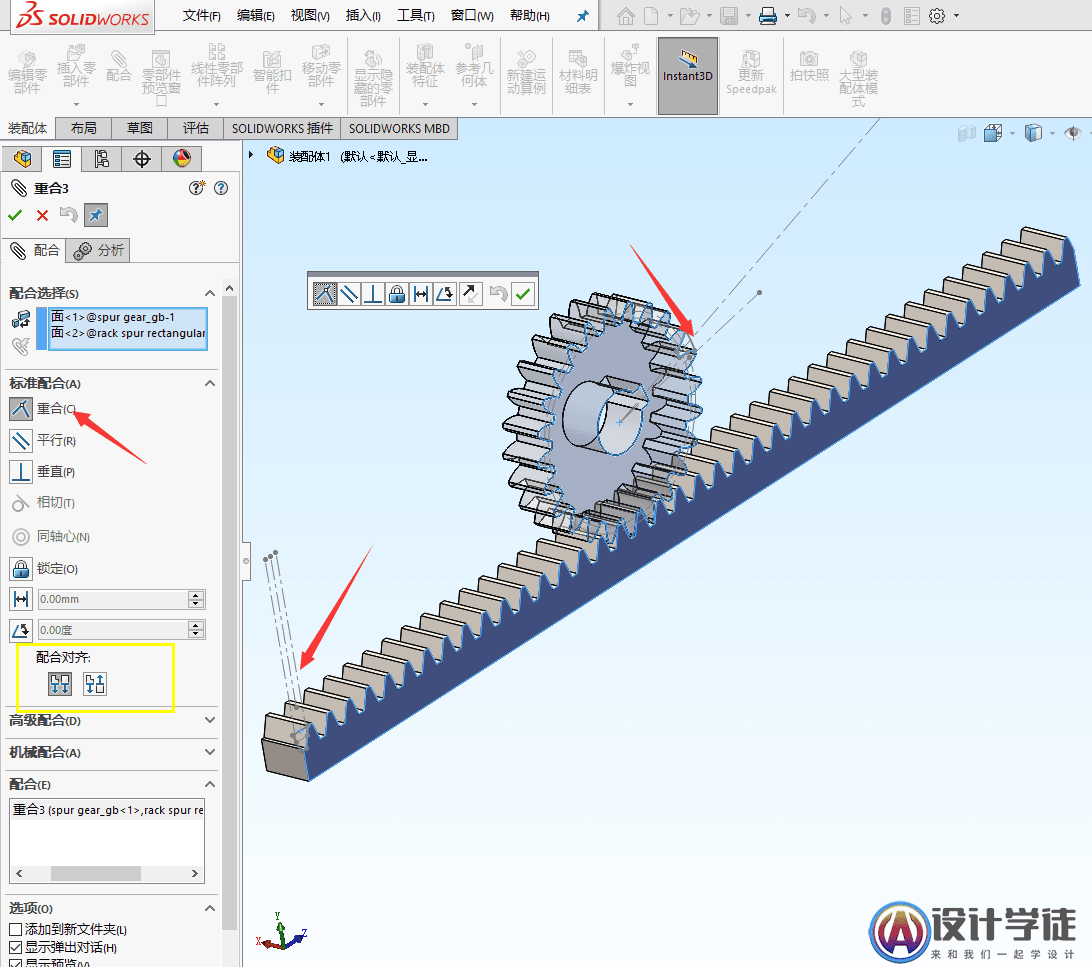Click the 0.00度 angle input field
The width and height of the screenshot is (1092, 967).
(x=113, y=630)
